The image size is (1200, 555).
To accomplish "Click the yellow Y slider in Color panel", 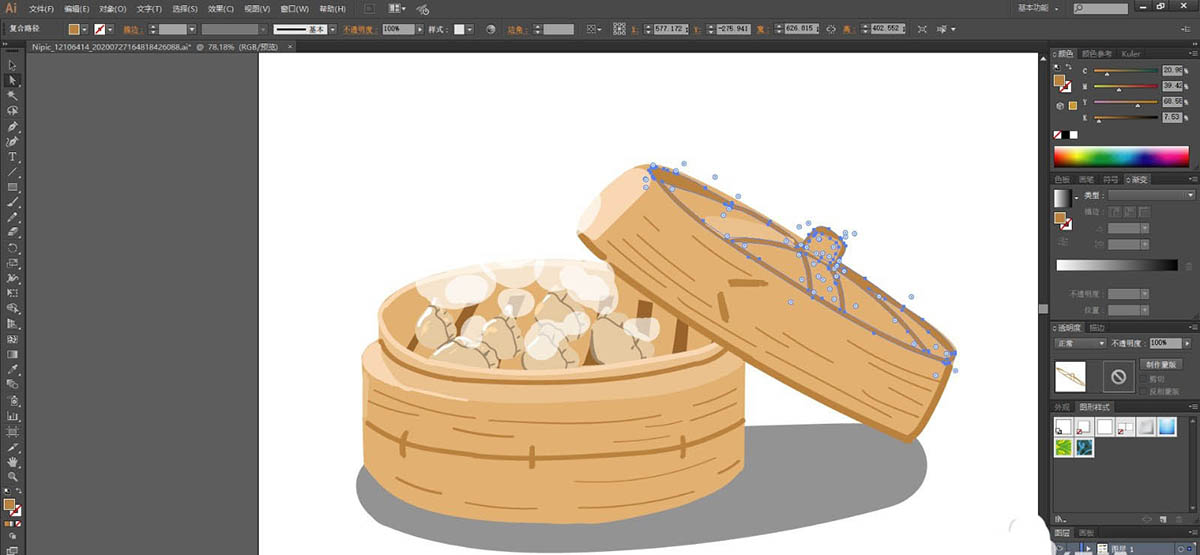I will (1125, 102).
